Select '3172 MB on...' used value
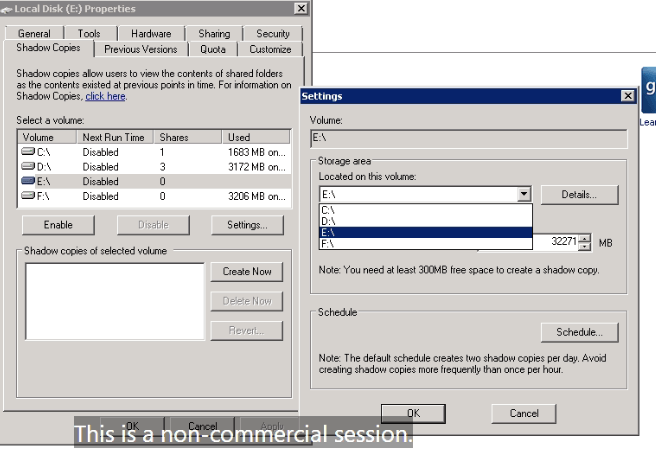This screenshot has width=656, height=457. tap(257, 167)
